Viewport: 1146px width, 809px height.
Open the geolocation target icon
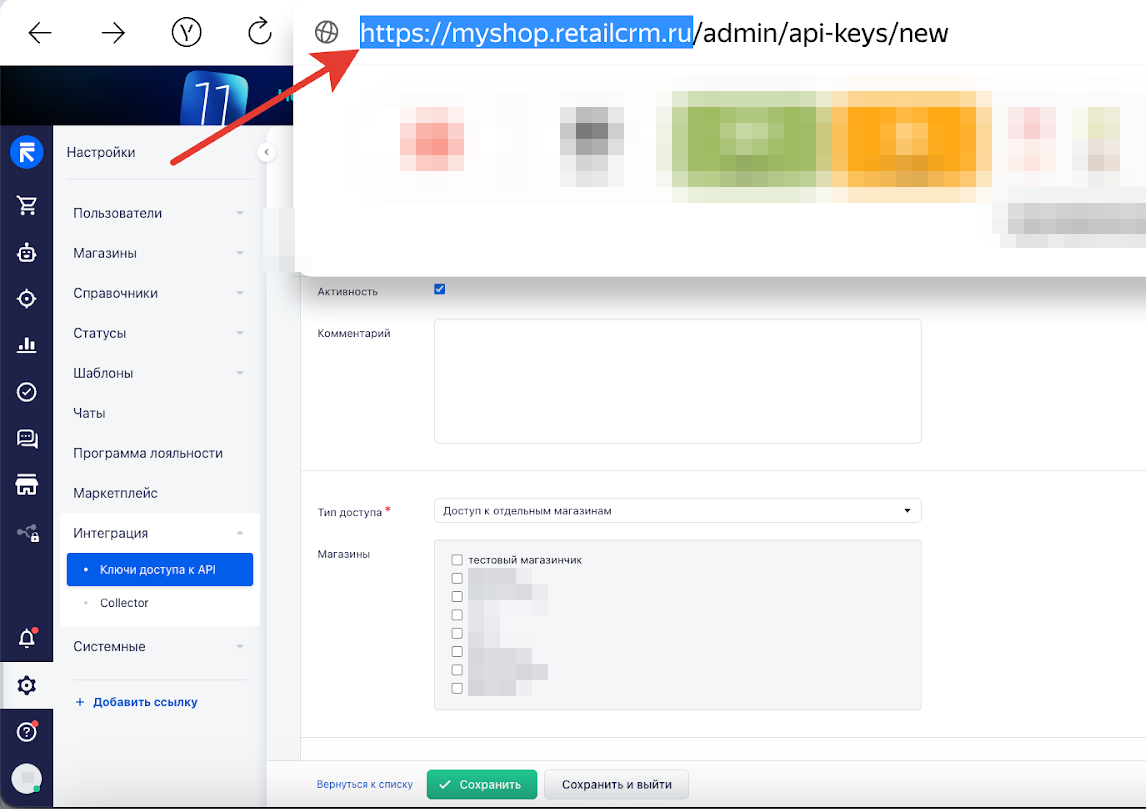tap(27, 297)
